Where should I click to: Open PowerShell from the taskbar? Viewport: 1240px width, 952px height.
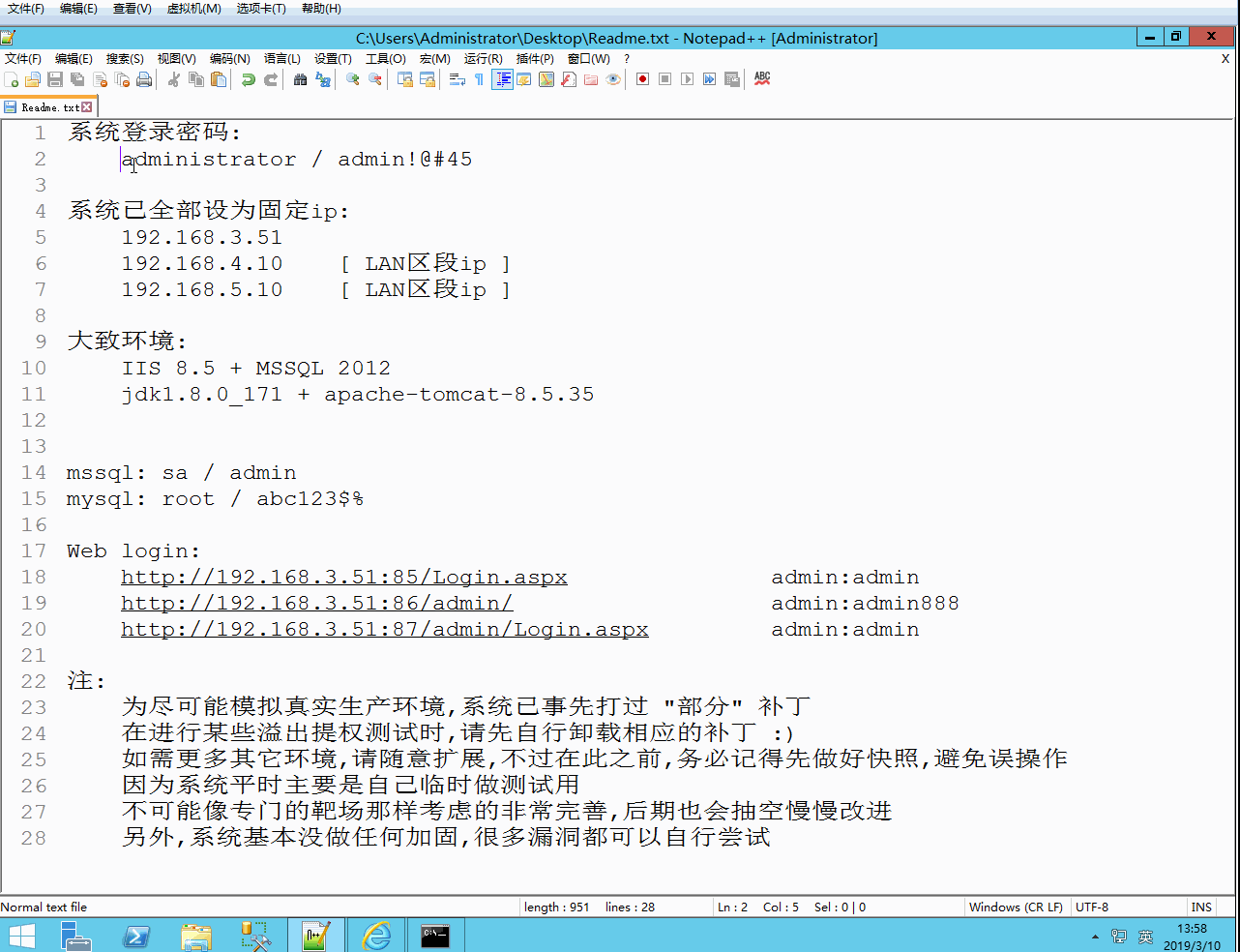coord(136,936)
